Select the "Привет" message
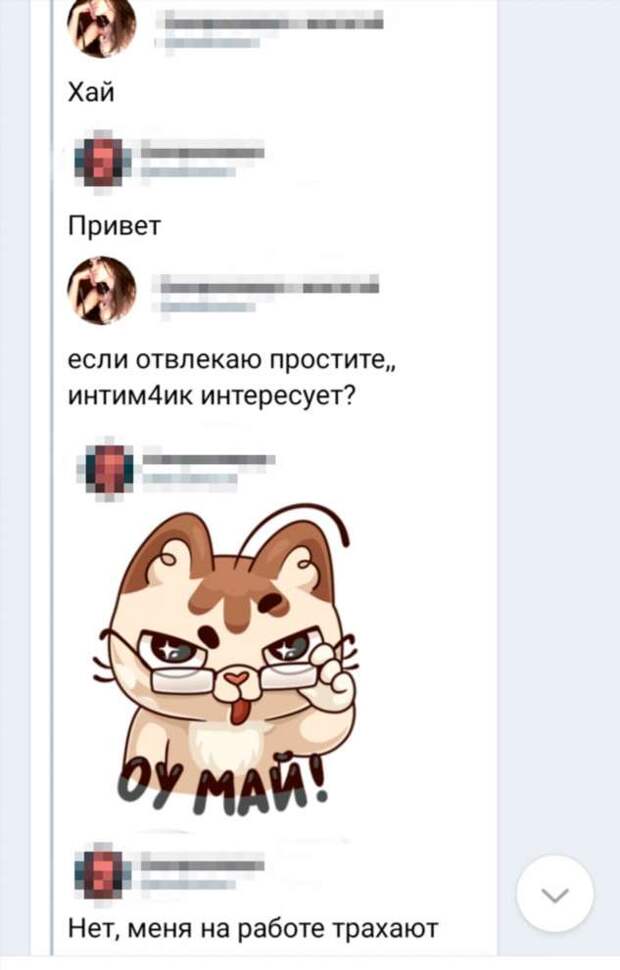620x970 pixels. pos(114,226)
